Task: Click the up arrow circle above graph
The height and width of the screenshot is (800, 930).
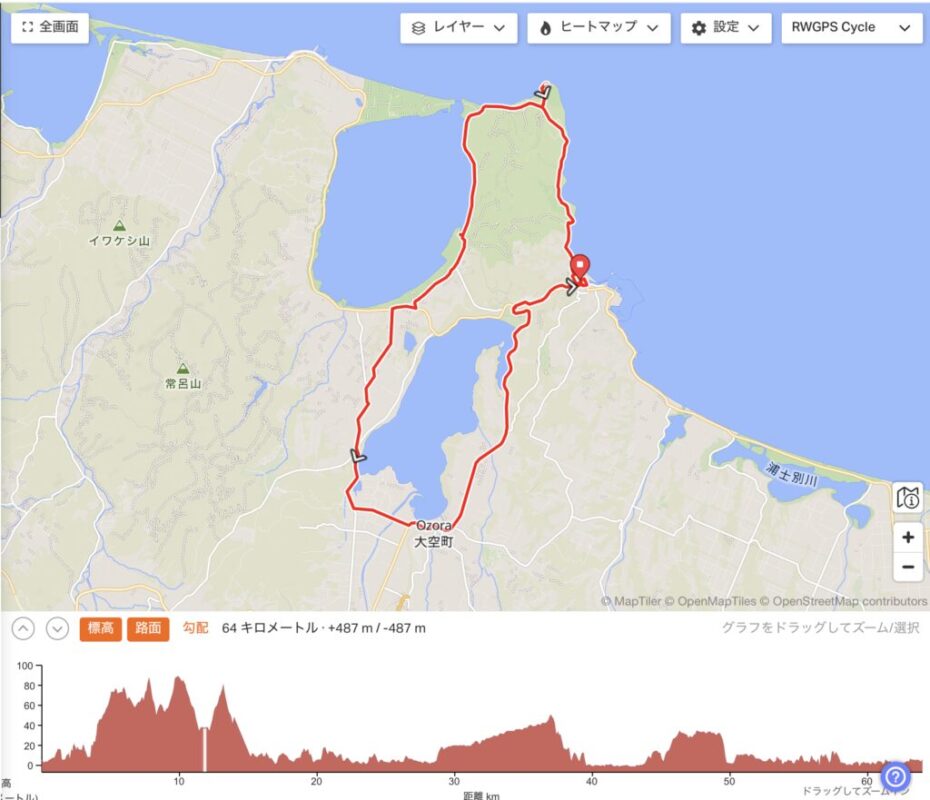Action: [23, 629]
